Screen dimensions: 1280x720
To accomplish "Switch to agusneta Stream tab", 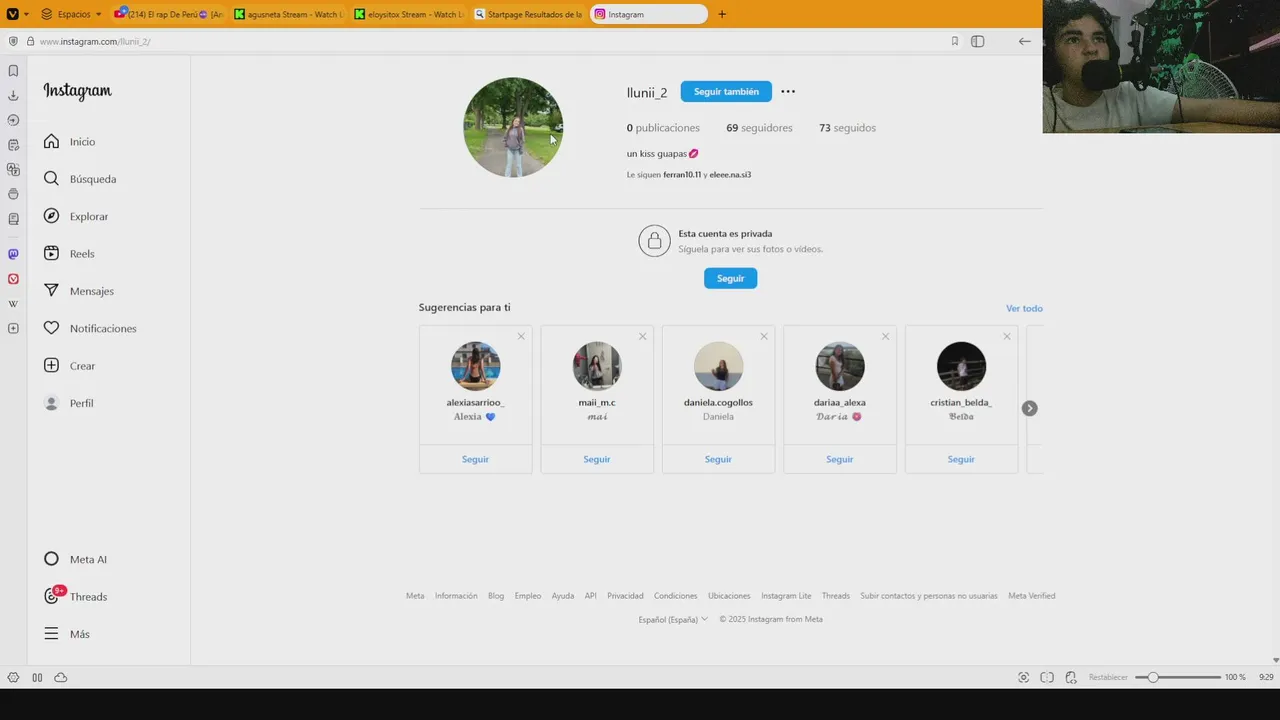I will 288,14.
